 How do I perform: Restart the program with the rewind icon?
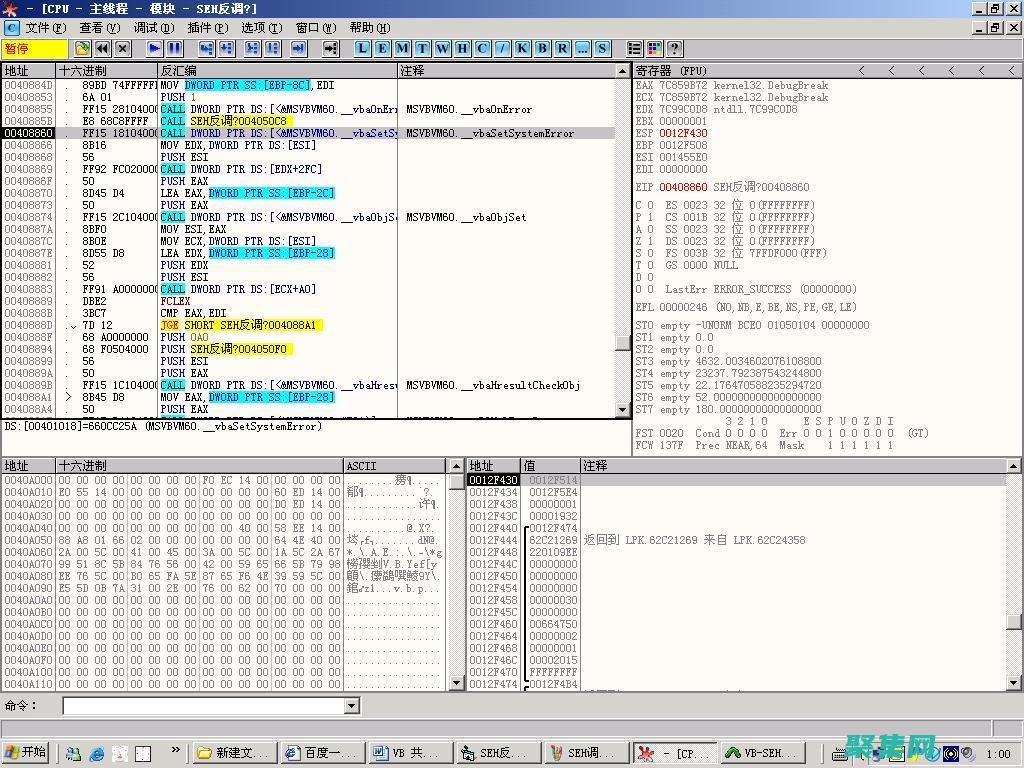coord(100,47)
